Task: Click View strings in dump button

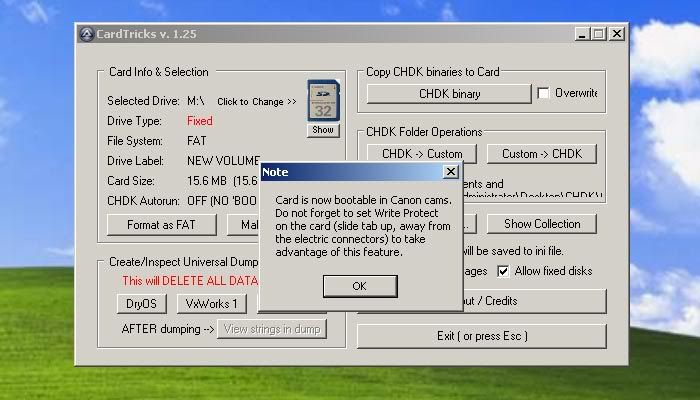Action: coord(272,329)
